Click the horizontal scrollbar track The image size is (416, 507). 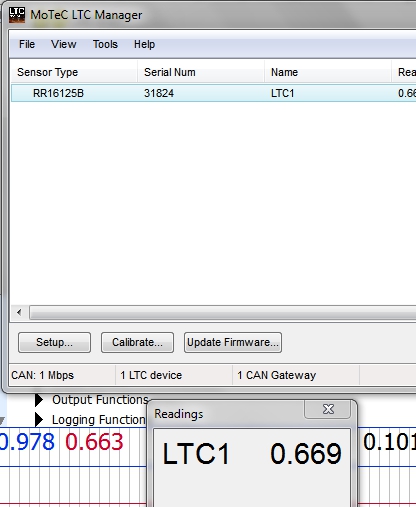[x=223, y=313]
